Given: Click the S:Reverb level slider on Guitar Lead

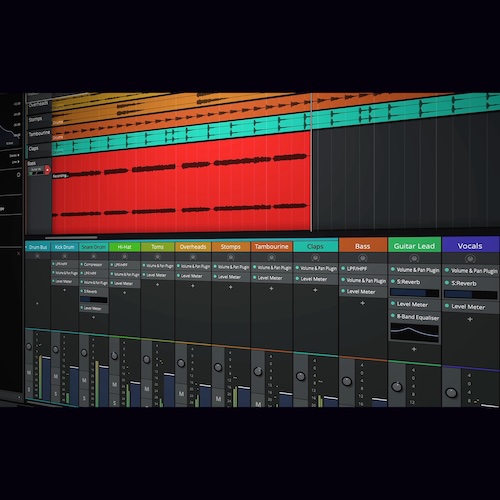Looking at the screenshot, I should 415,293.
